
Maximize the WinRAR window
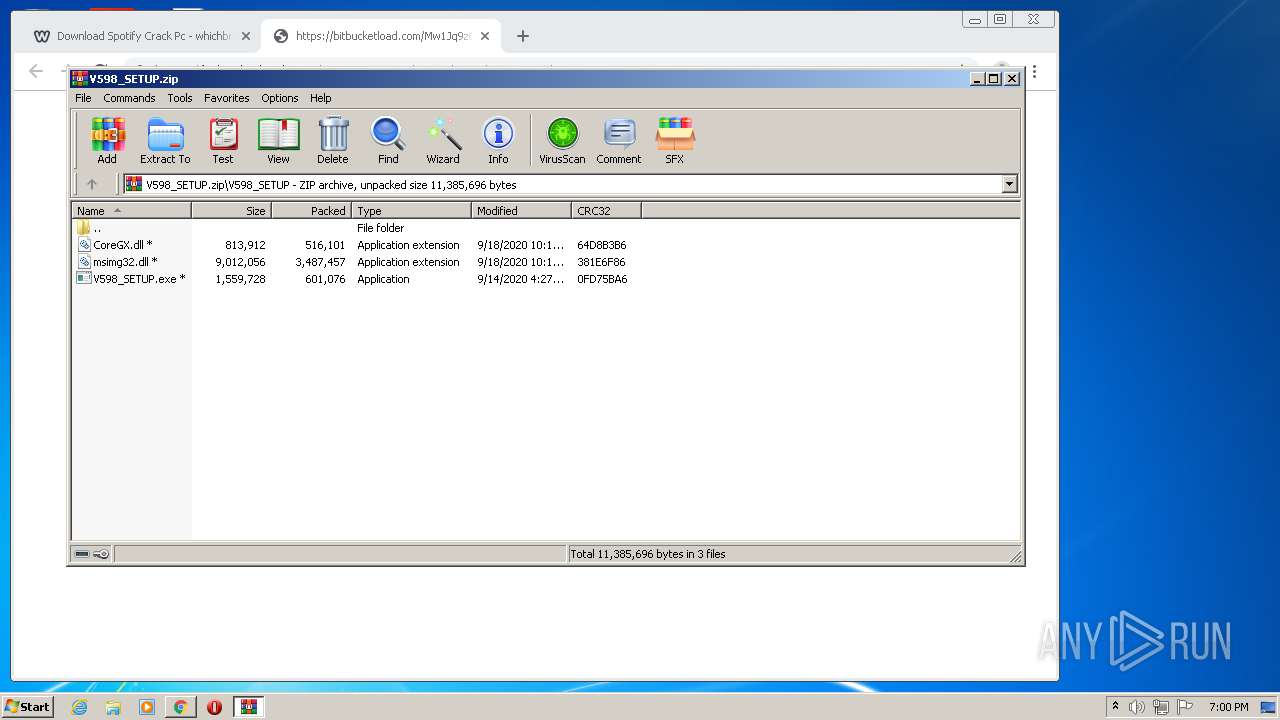[994, 78]
